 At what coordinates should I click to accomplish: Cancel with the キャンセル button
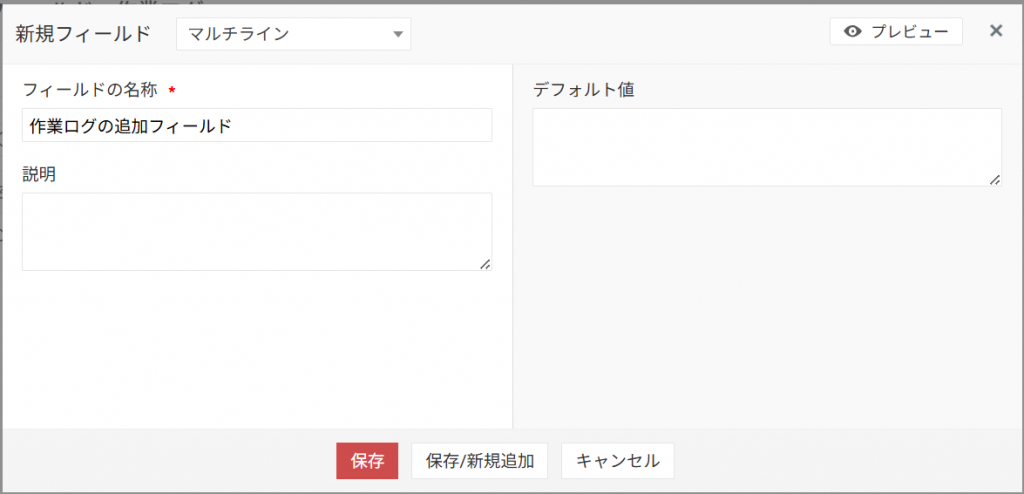pos(618,461)
